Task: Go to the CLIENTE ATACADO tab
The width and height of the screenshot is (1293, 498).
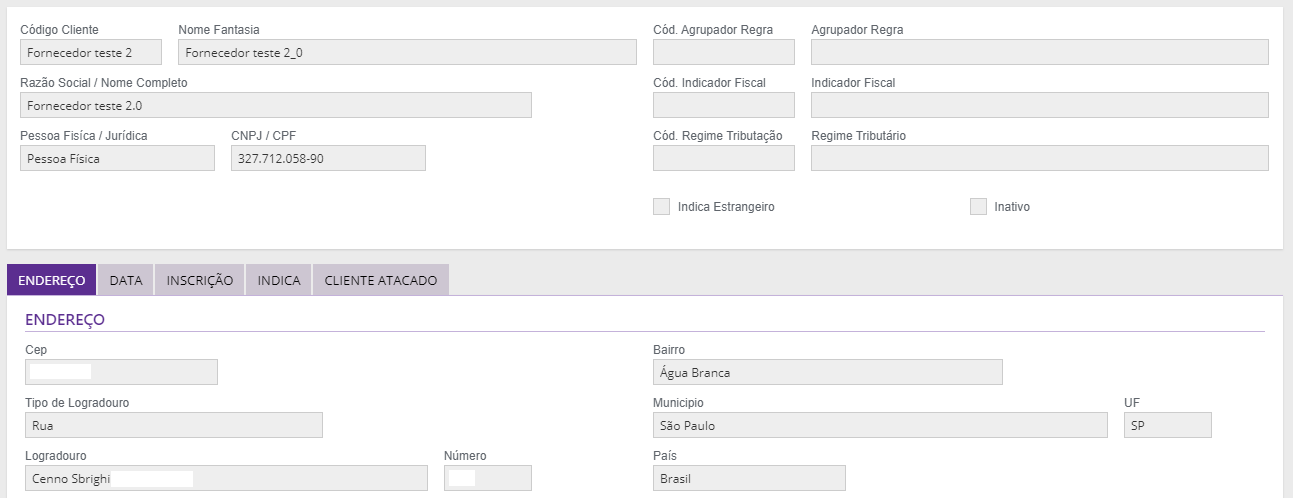Action: point(381,280)
